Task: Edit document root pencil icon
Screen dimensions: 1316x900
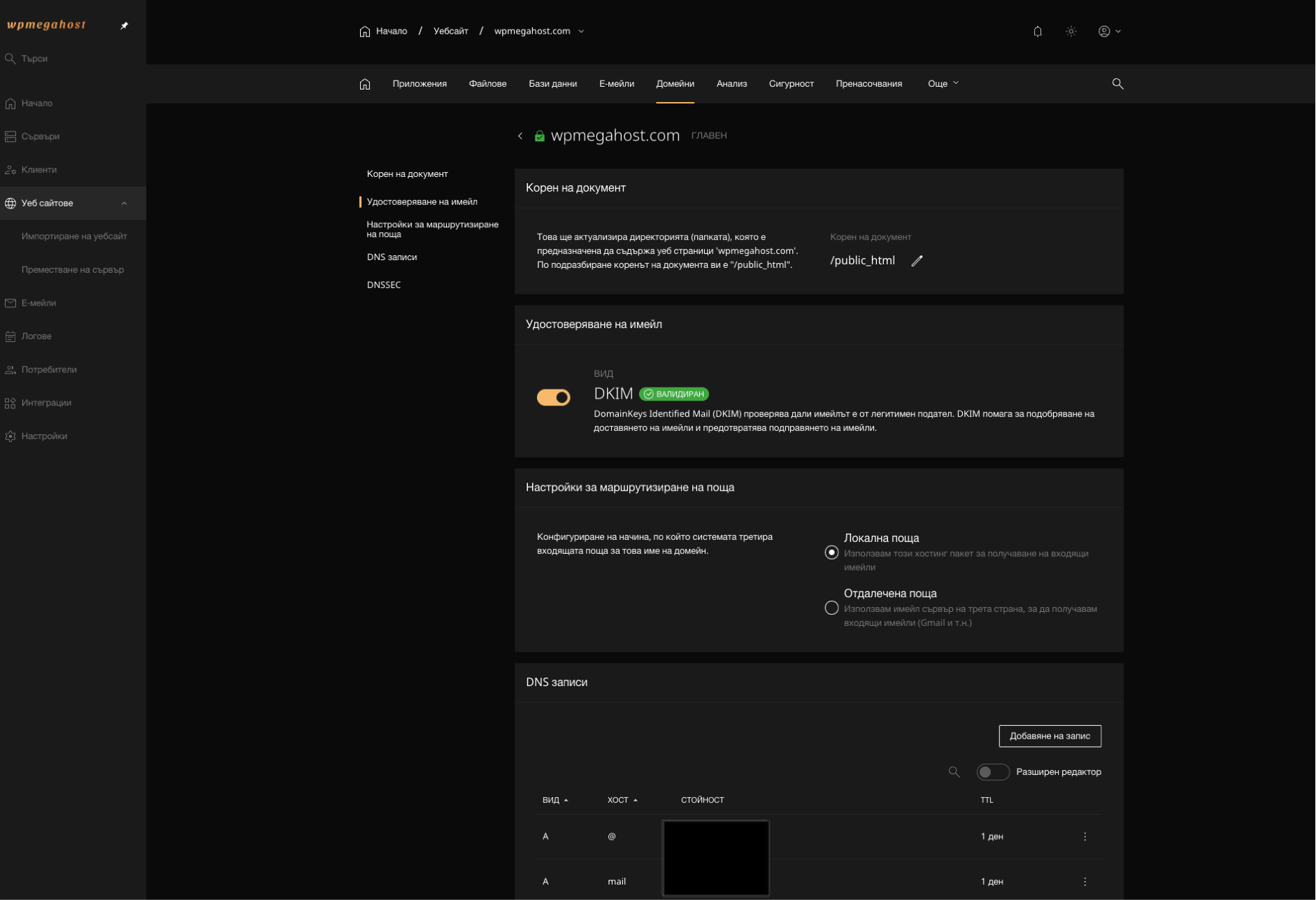Action: [917, 261]
